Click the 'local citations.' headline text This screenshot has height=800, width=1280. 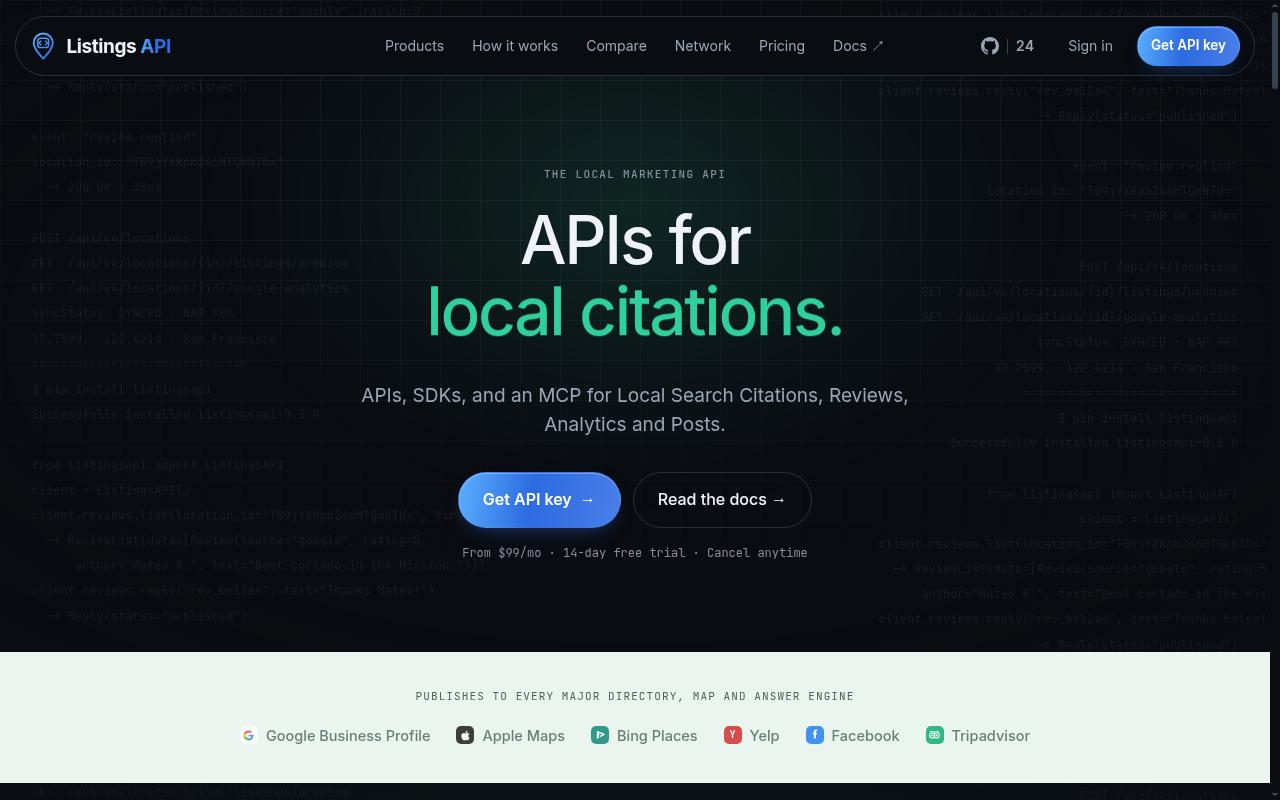[x=635, y=311]
